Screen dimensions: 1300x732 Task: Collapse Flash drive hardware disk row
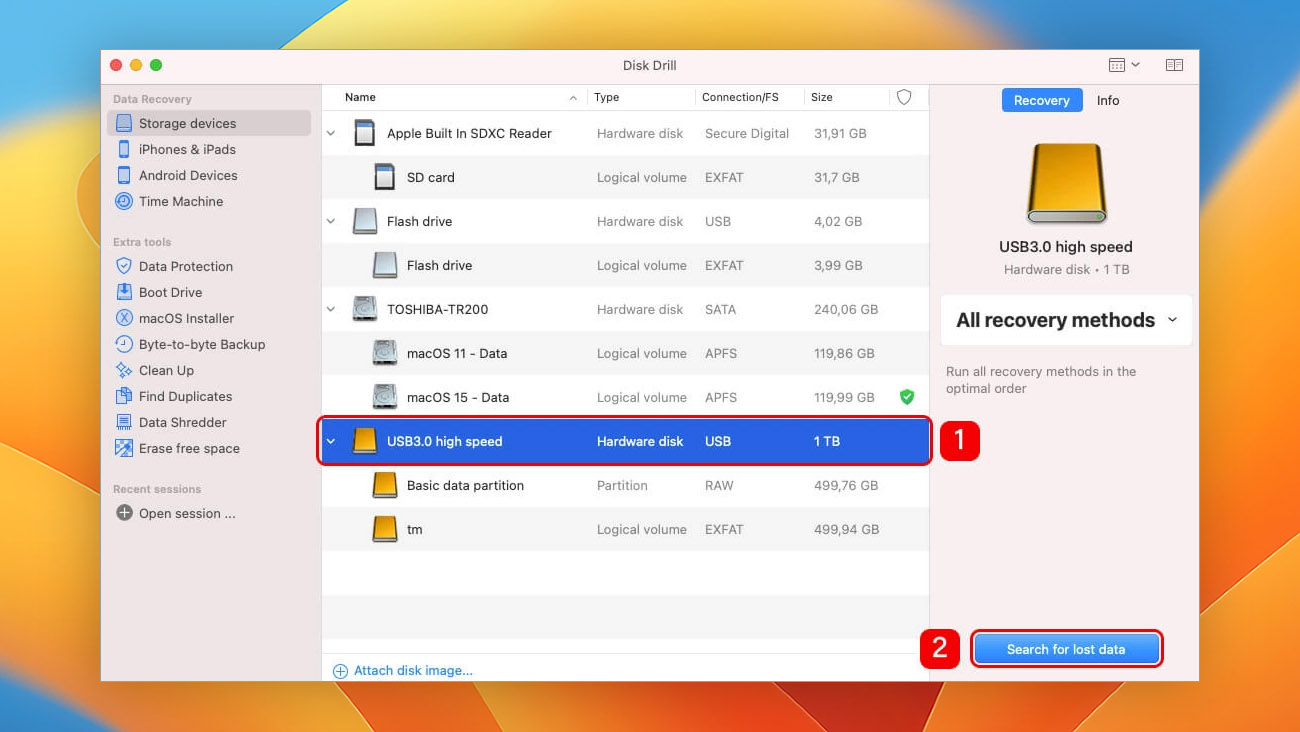(x=331, y=221)
